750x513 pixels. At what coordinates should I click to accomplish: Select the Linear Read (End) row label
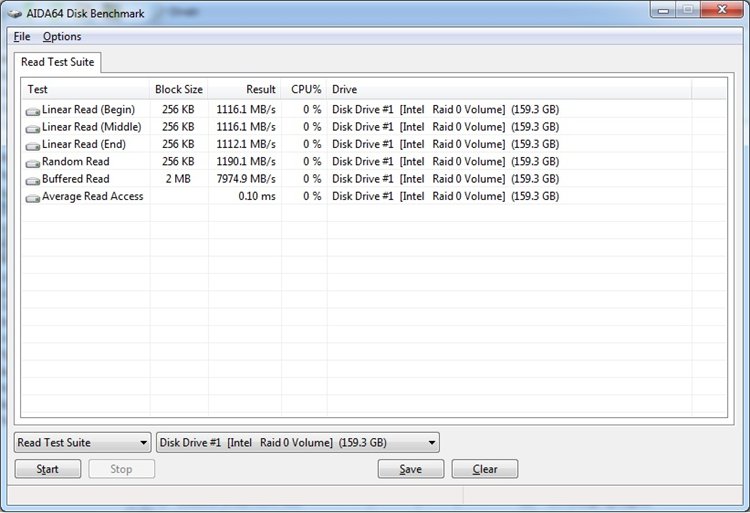[x=84, y=144]
